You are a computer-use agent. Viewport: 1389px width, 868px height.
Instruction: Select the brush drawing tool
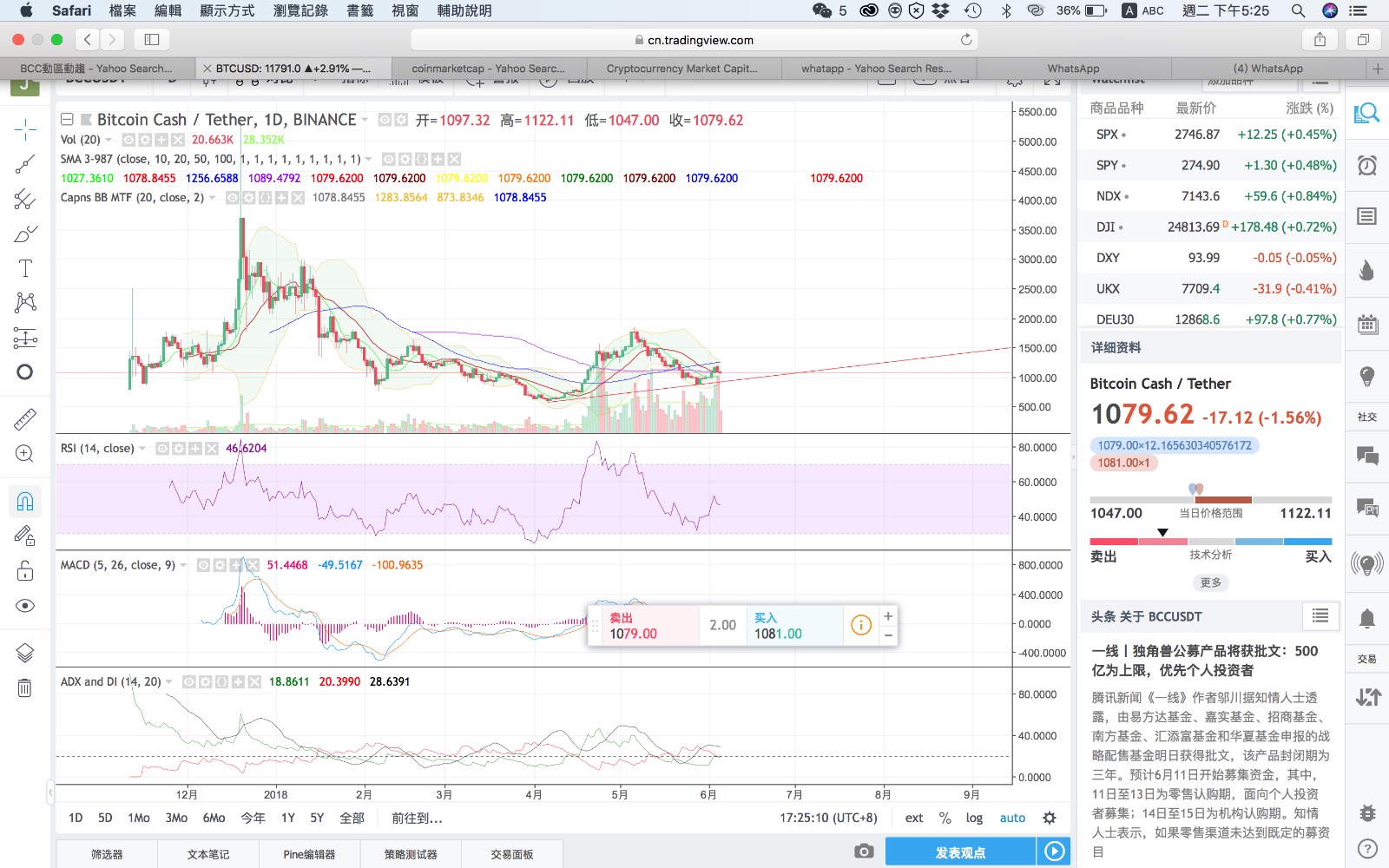point(25,234)
